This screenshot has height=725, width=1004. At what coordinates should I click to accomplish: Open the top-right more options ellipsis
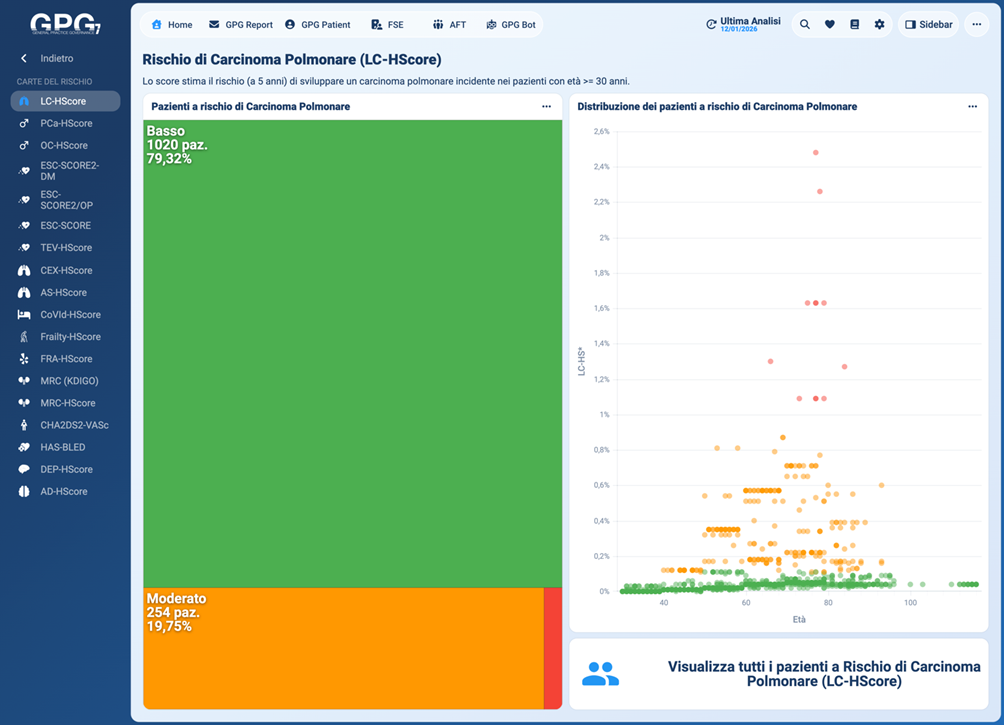(976, 25)
